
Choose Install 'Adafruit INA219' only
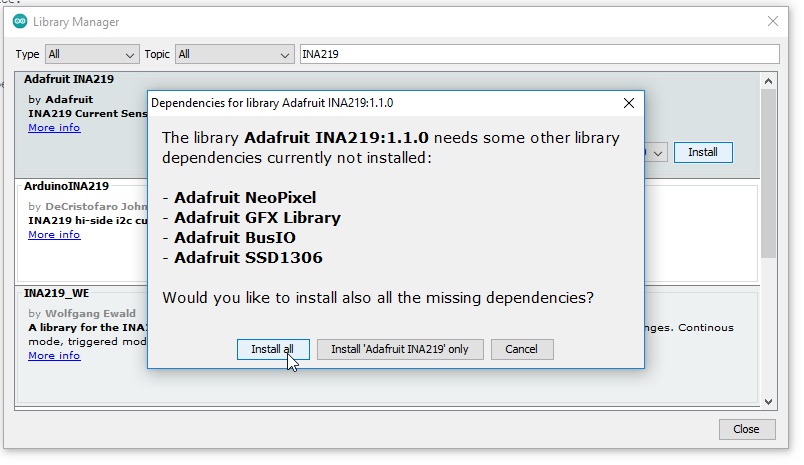coord(400,349)
